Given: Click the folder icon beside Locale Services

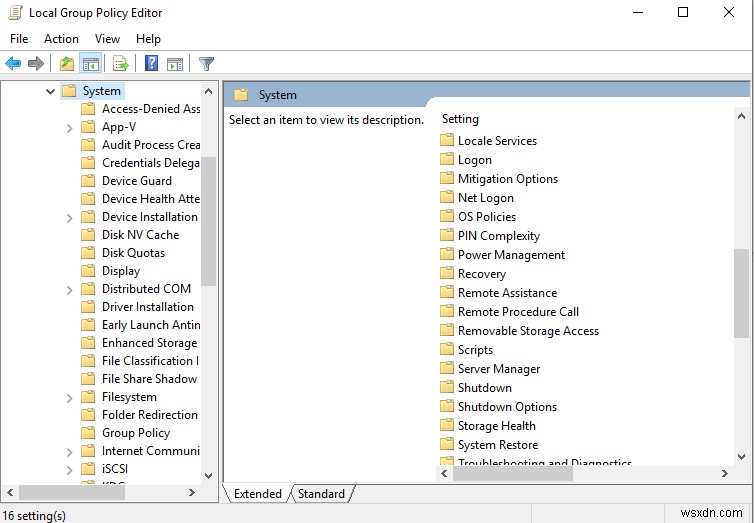Looking at the screenshot, I should (447, 140).
